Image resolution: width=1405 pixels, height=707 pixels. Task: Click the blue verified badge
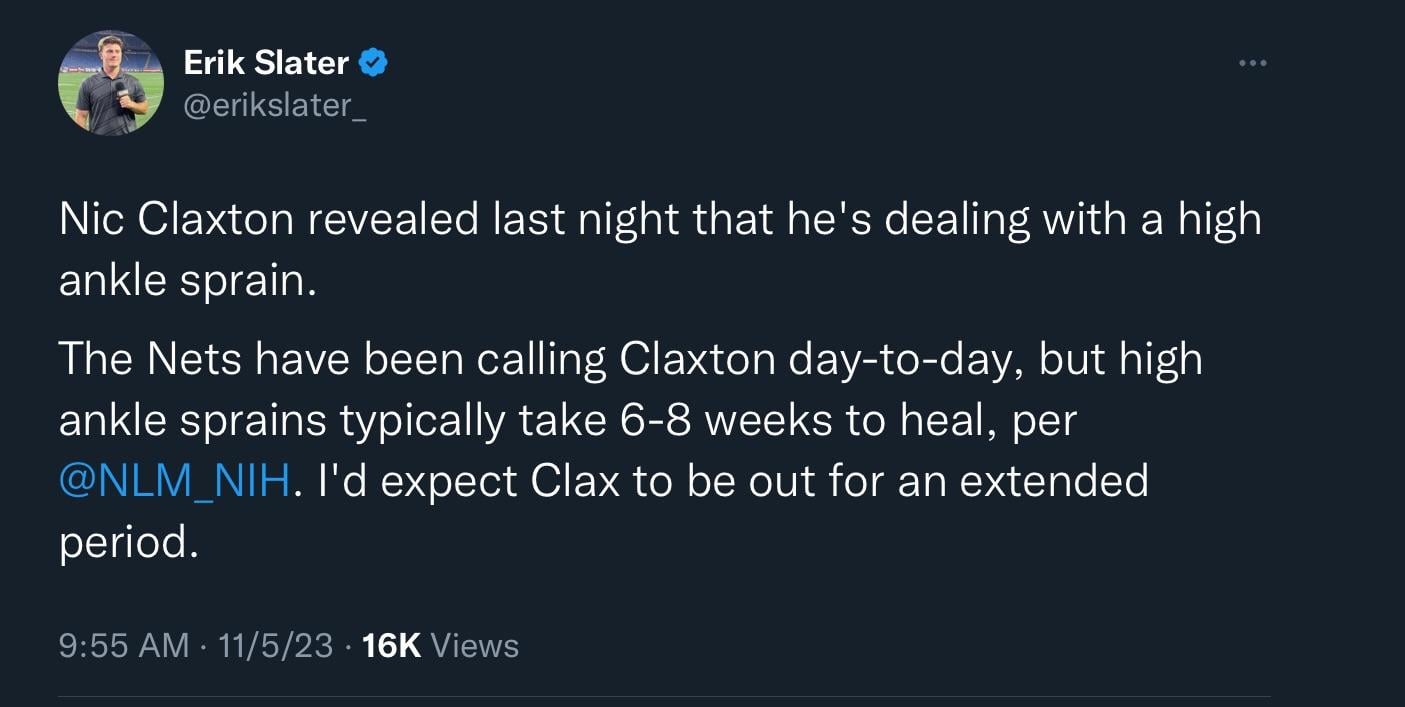pos(373,63)
